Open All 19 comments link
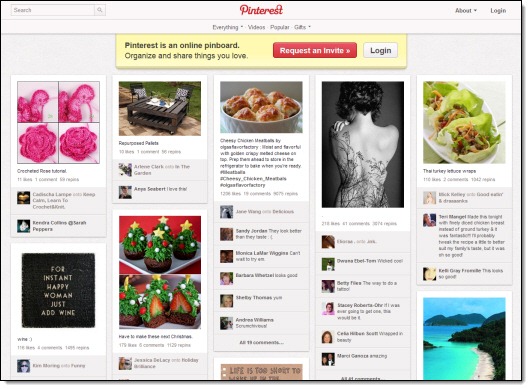This screenshot has width=530, height=389. coord(261,343)
